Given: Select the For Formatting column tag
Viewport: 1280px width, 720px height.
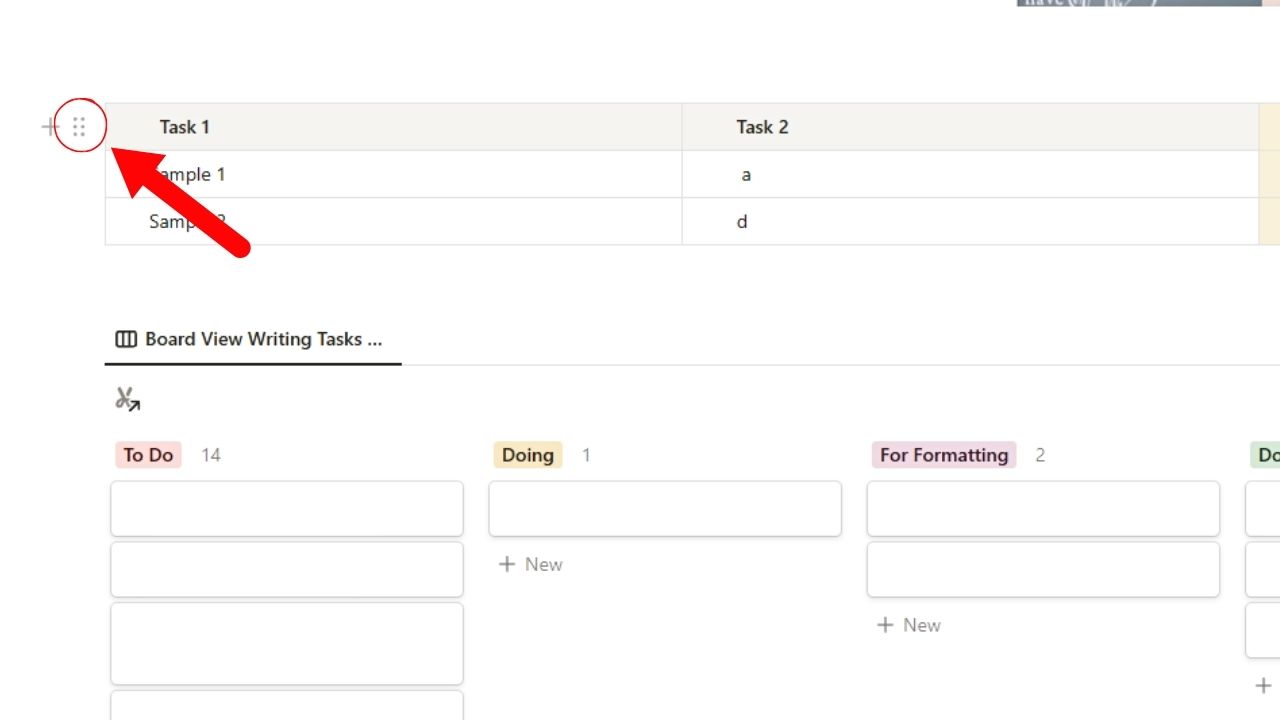Looking at the screenshot, I should pyautogui.click(x=942, y=455).
